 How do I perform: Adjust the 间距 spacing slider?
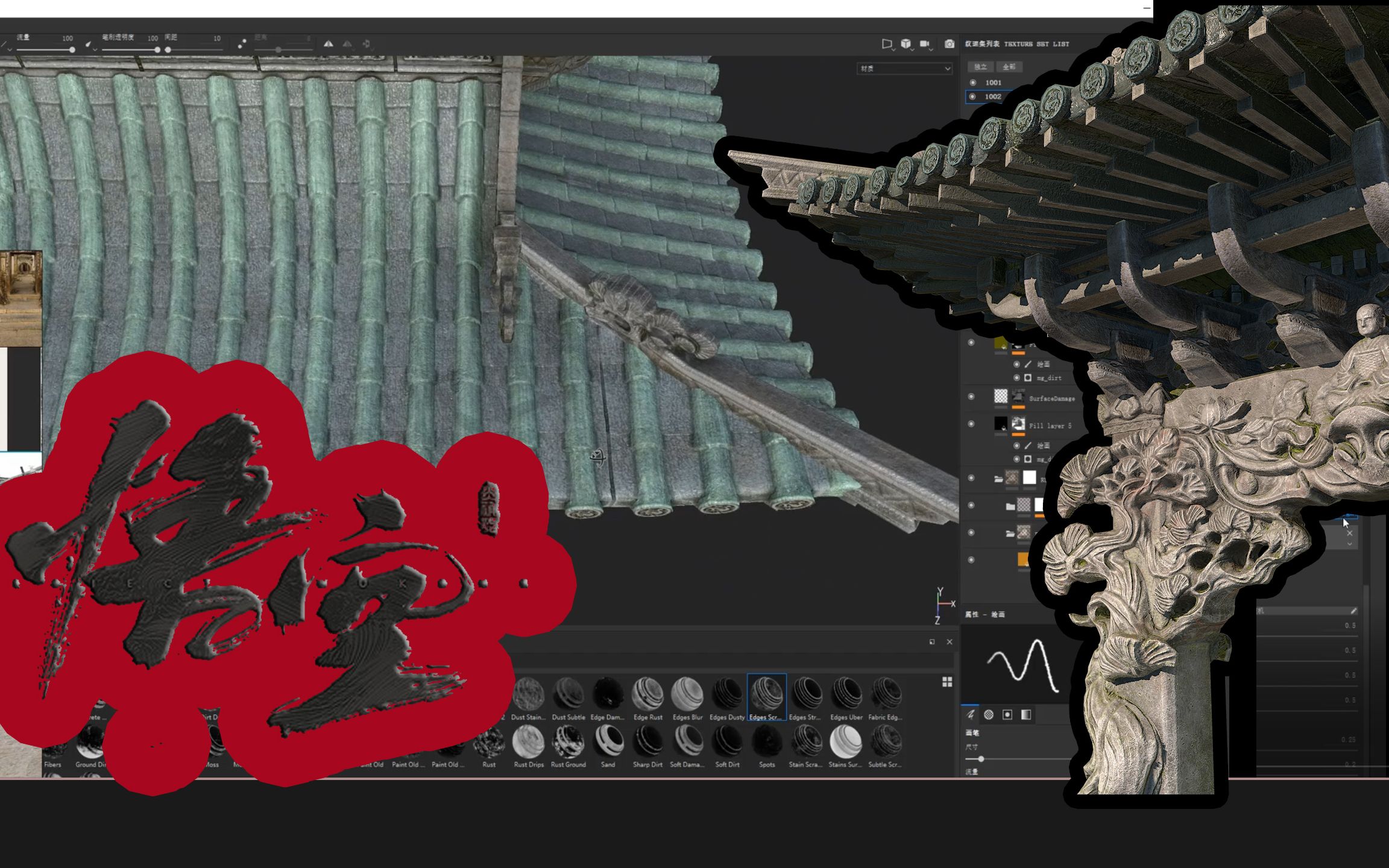tap(194, 49)
